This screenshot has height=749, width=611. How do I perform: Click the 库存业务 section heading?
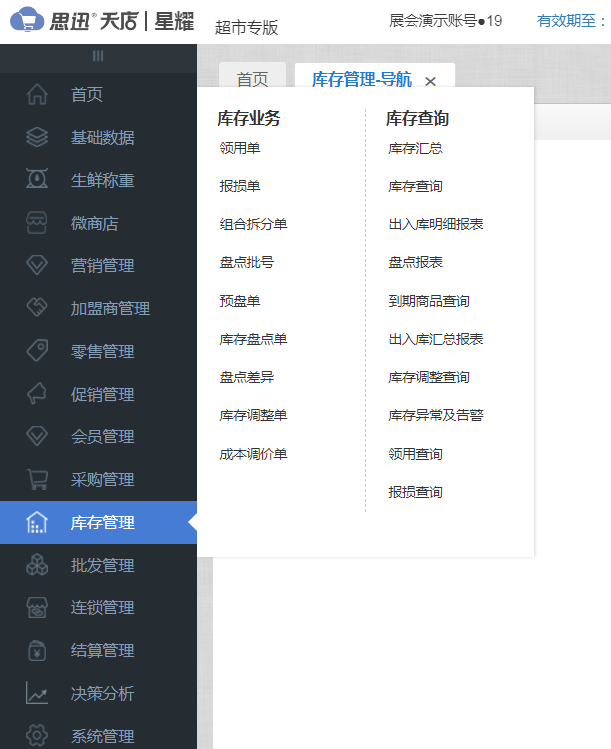[x=249, y=118]
